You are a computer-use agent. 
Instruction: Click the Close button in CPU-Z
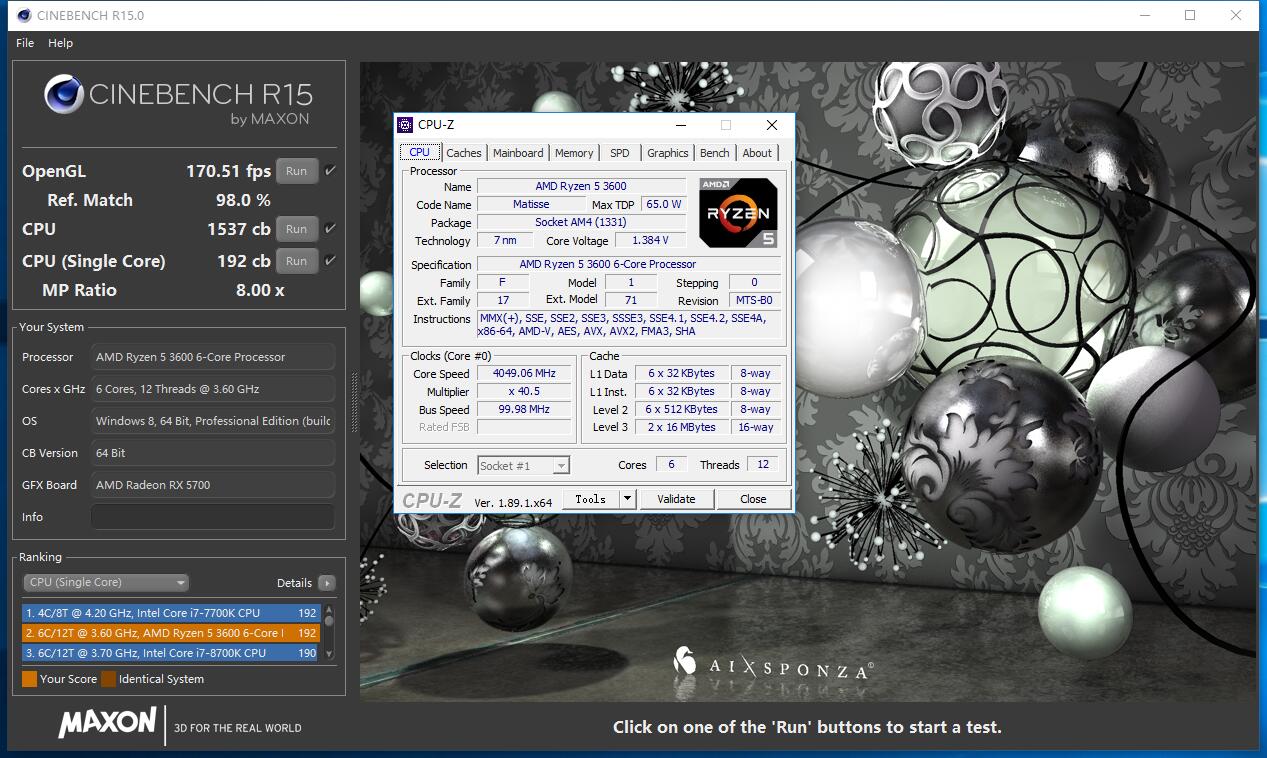tap(753, 499)
